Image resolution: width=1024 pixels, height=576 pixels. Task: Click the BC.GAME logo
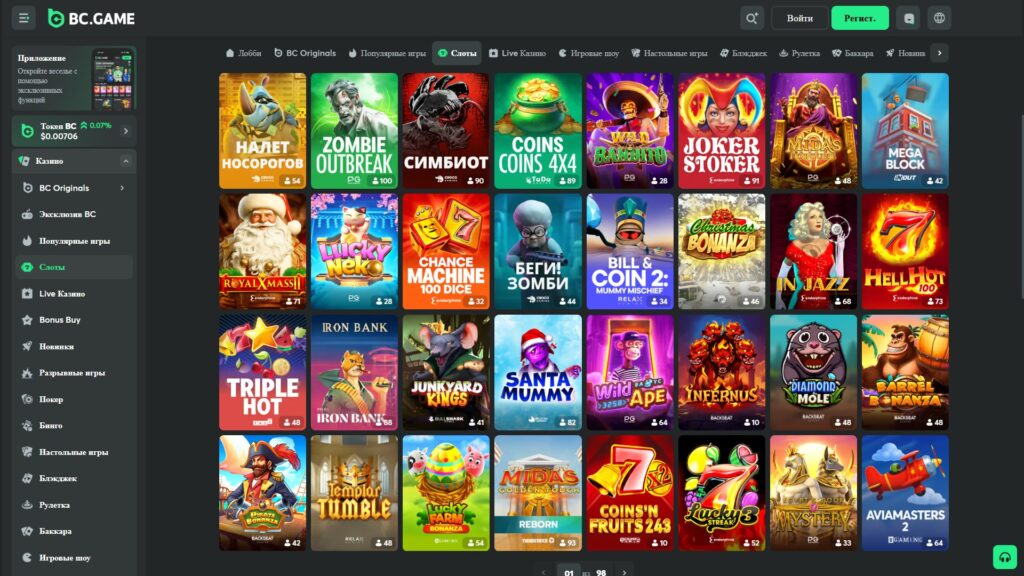pyautogui.click(x=91, y=18)
